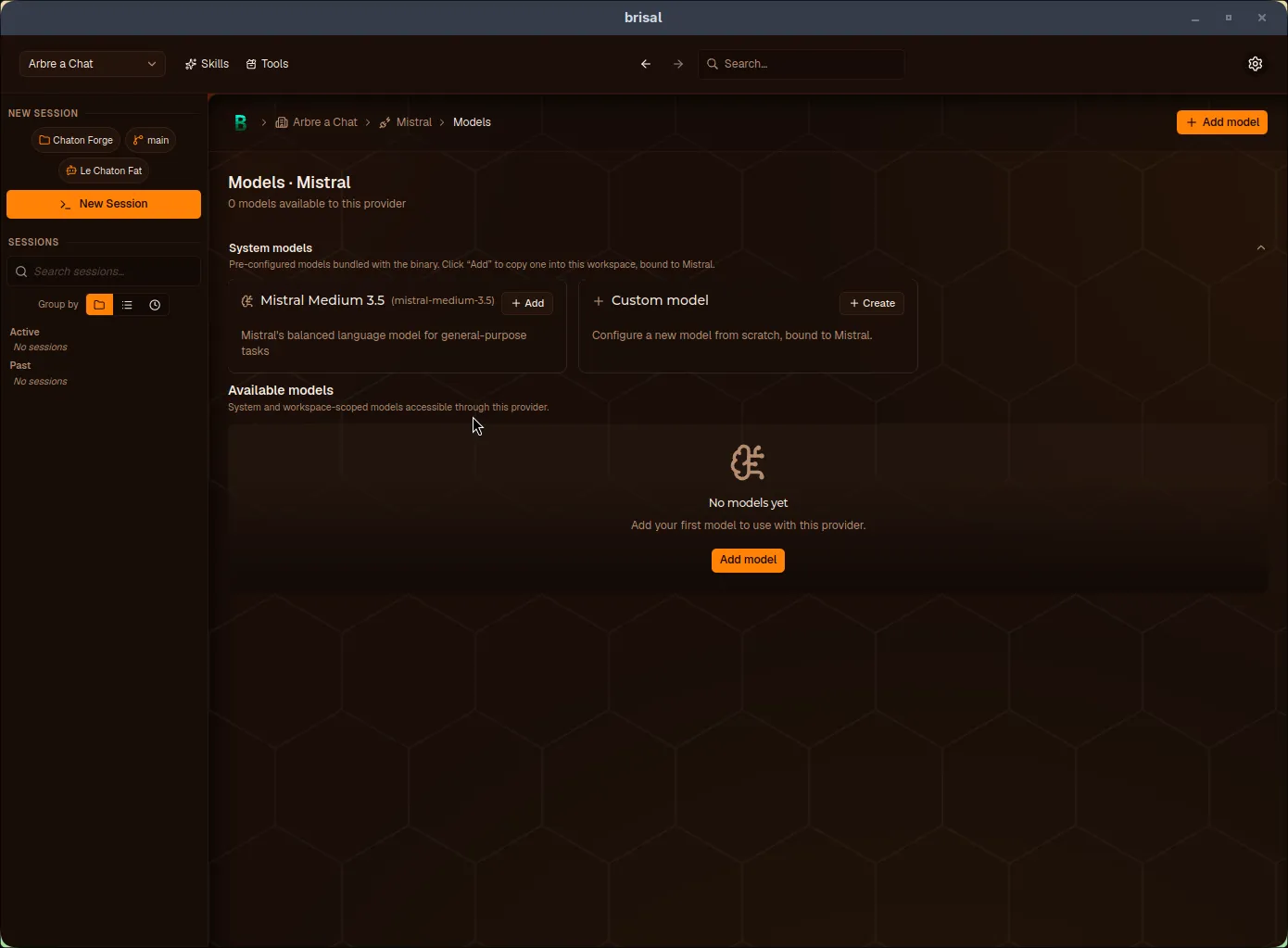Open Tools in the top bar

(x=268, y=64)
